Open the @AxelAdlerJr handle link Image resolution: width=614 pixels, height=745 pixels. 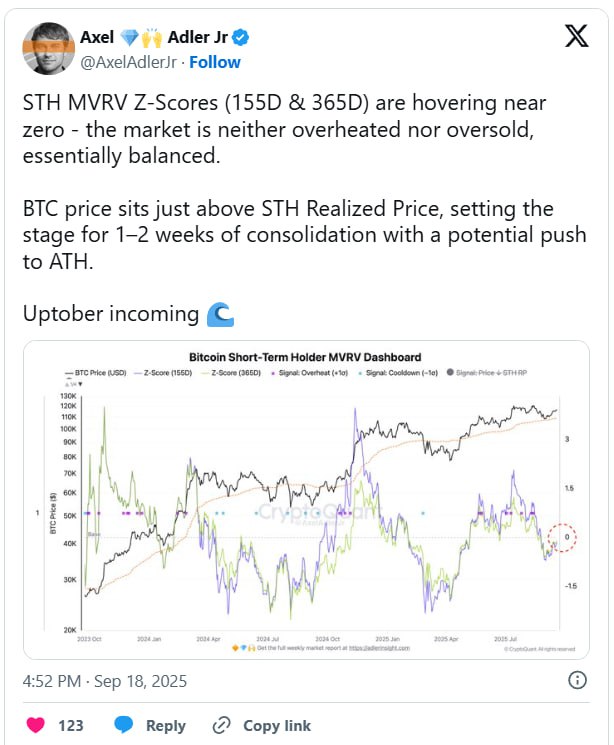click(128, 62)
